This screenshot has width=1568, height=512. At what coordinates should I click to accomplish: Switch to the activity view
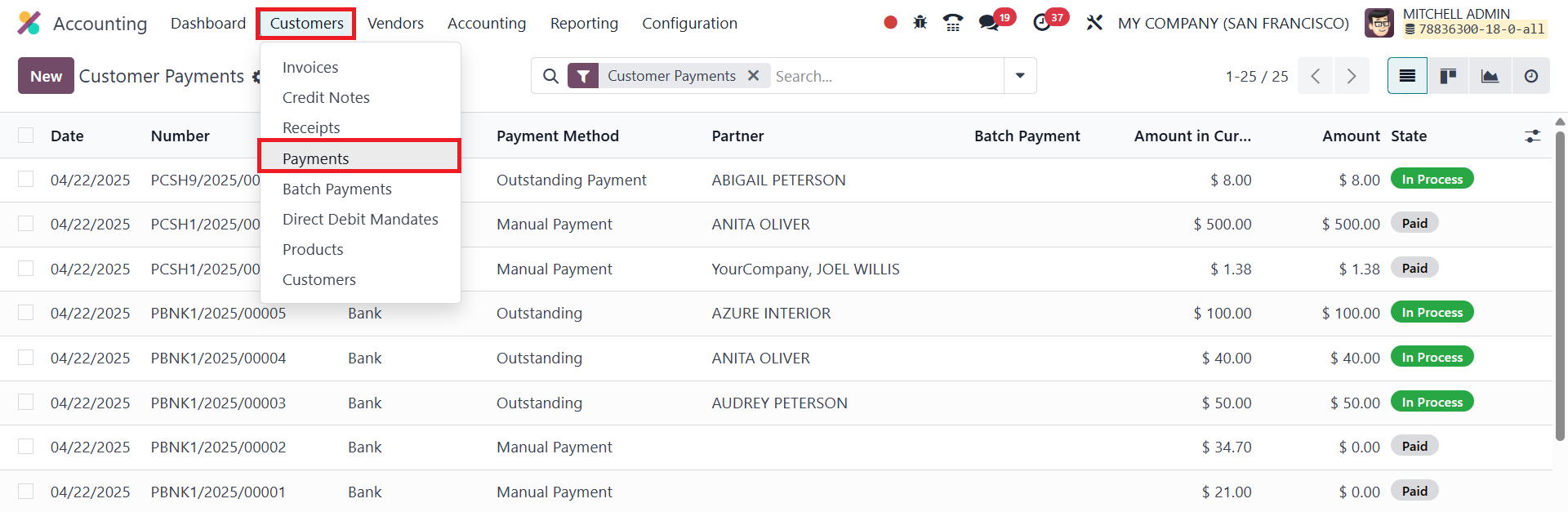[1530, 76]
